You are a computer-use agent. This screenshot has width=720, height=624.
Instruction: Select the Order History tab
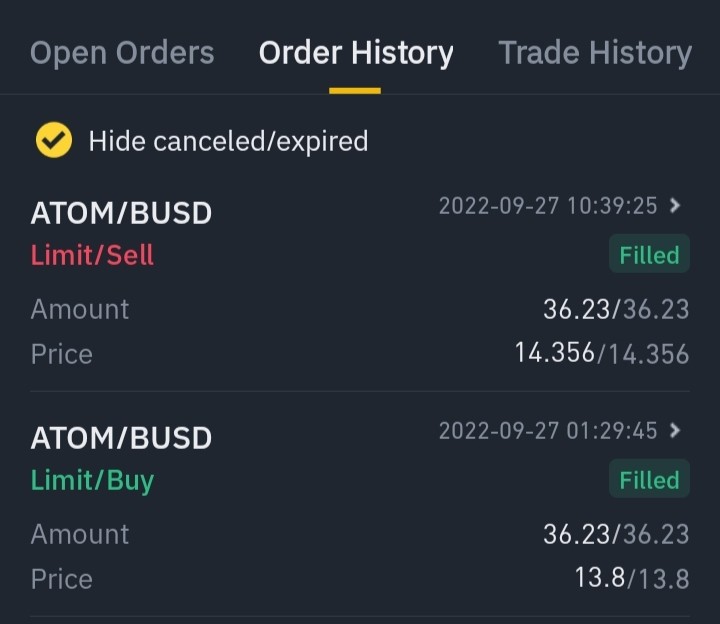356,53
